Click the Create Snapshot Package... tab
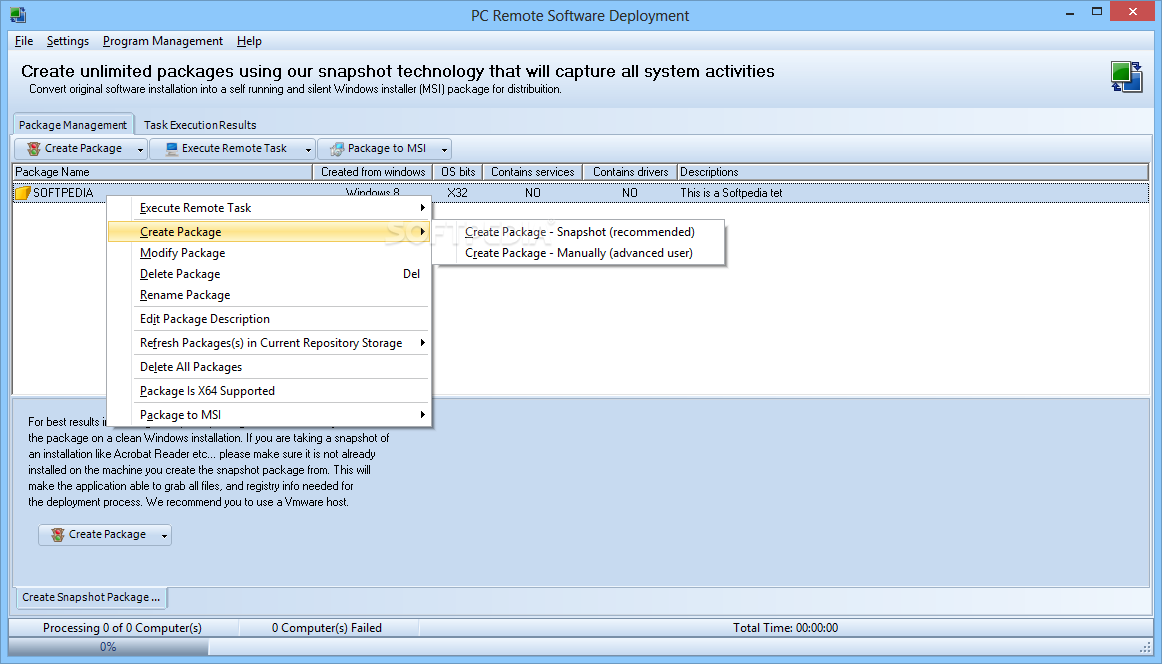The height and width of the screenshot is (664, 1162). 90,597
